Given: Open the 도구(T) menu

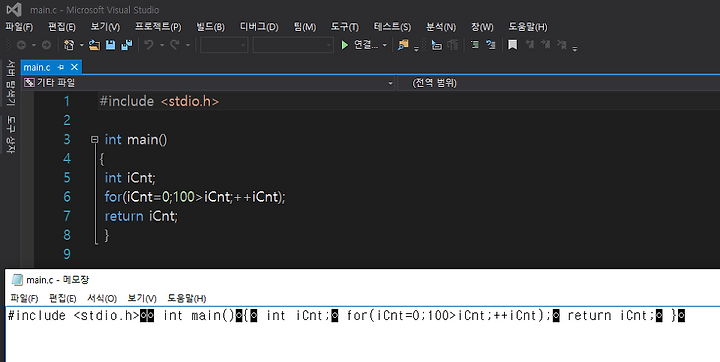Looking at the screenshot, I should (x=345, y=27).
